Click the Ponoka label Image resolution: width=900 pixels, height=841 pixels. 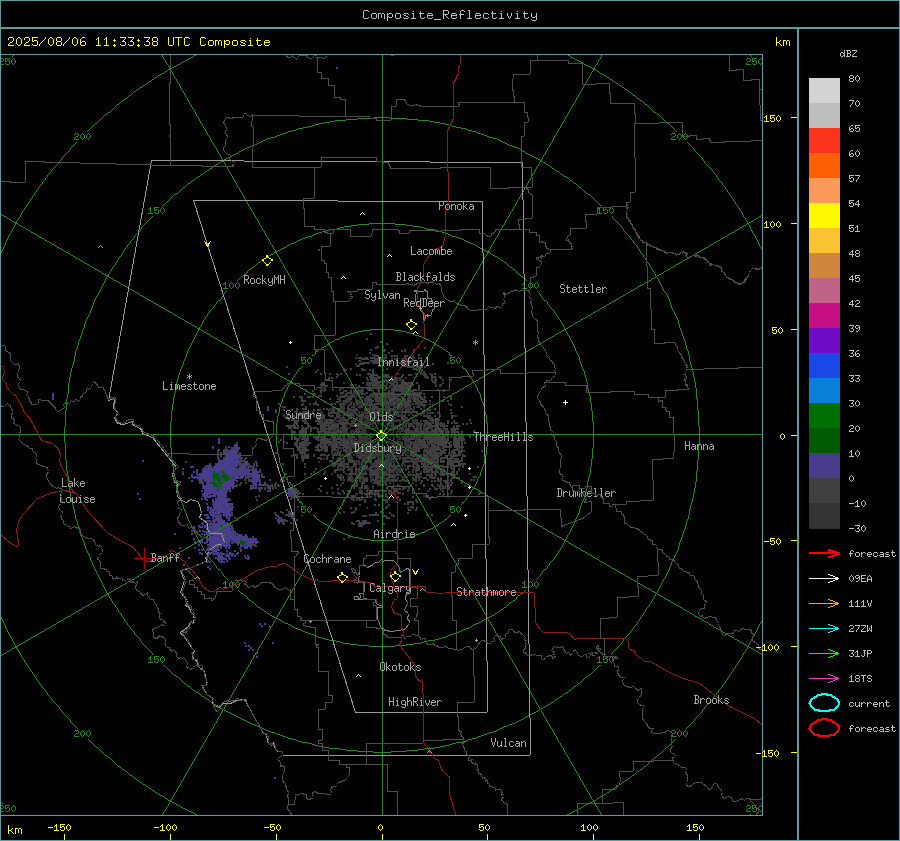click(456, 206)
